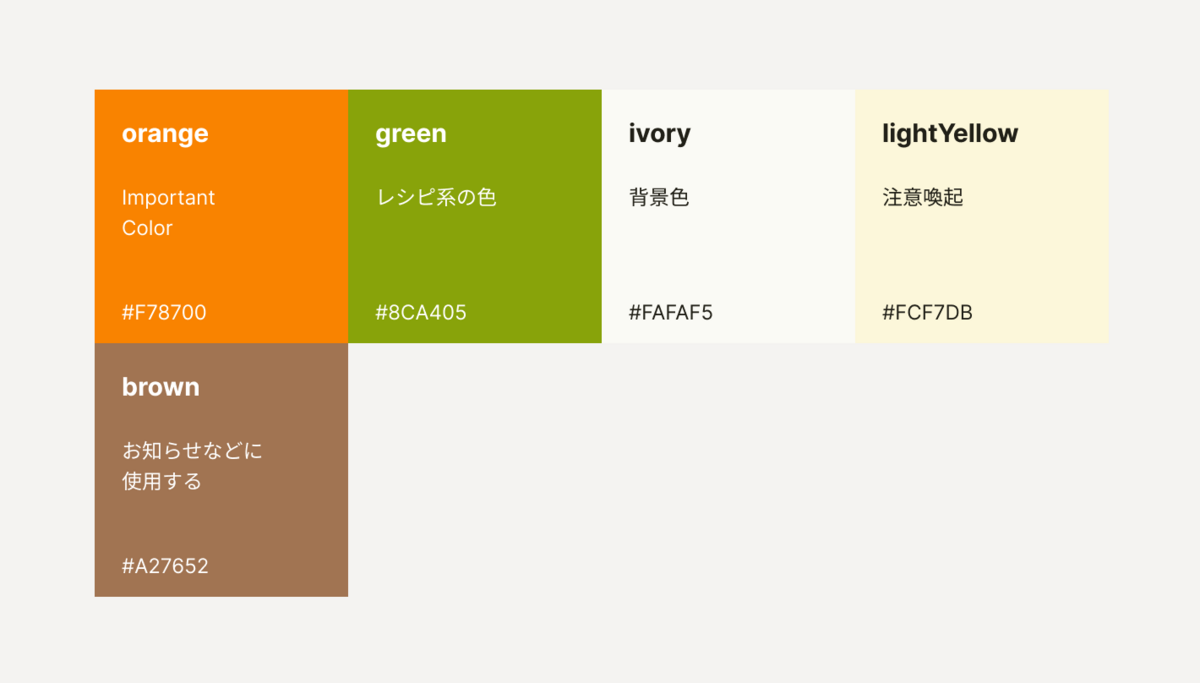The width and height of the screenshot is (1200, 683).
Task: Click the '背景色' description text
Action: (659, 197)
